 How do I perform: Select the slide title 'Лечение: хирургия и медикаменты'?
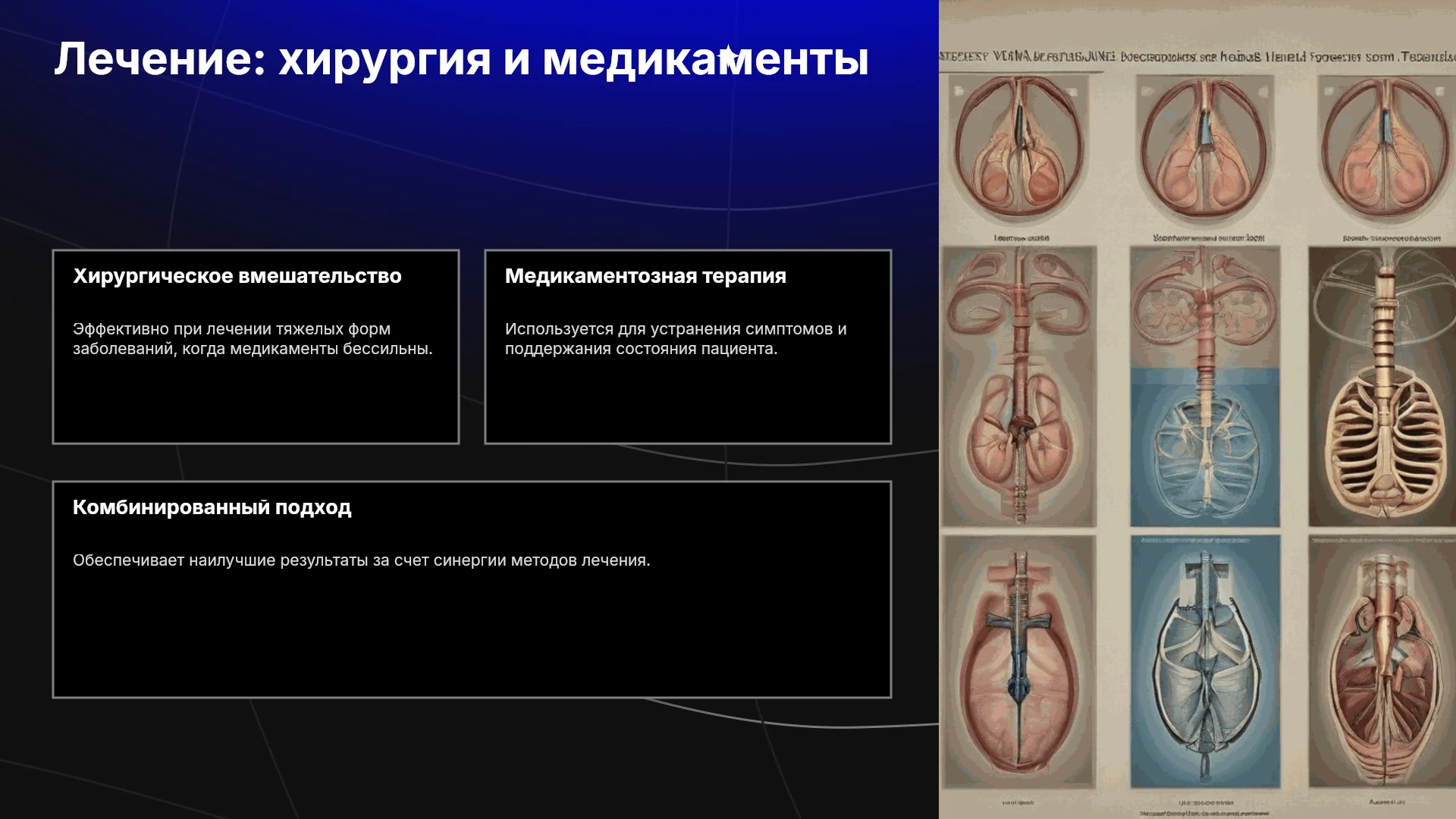pos(461,59)
